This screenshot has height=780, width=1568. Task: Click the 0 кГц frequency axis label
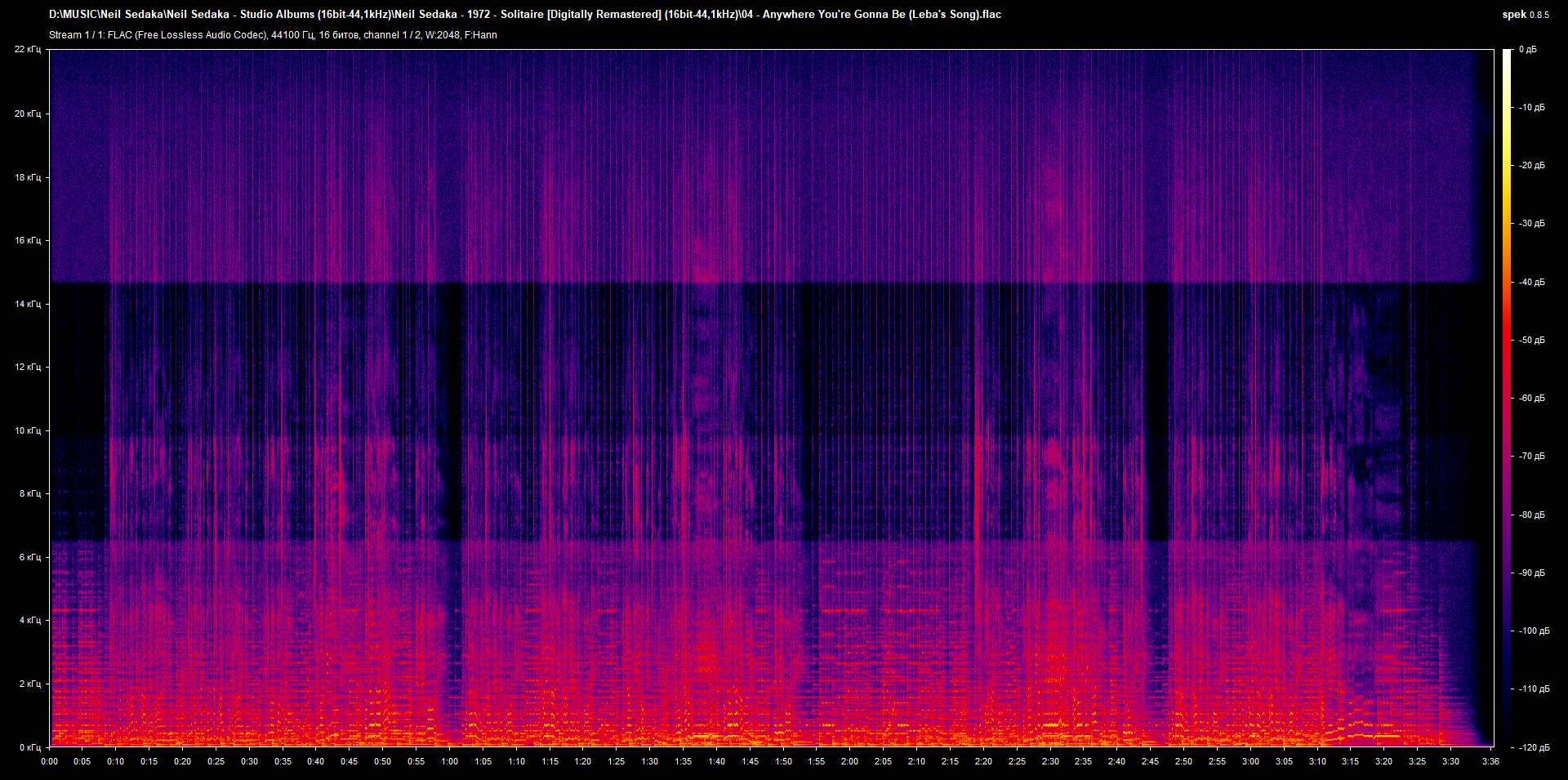point(29,747)
